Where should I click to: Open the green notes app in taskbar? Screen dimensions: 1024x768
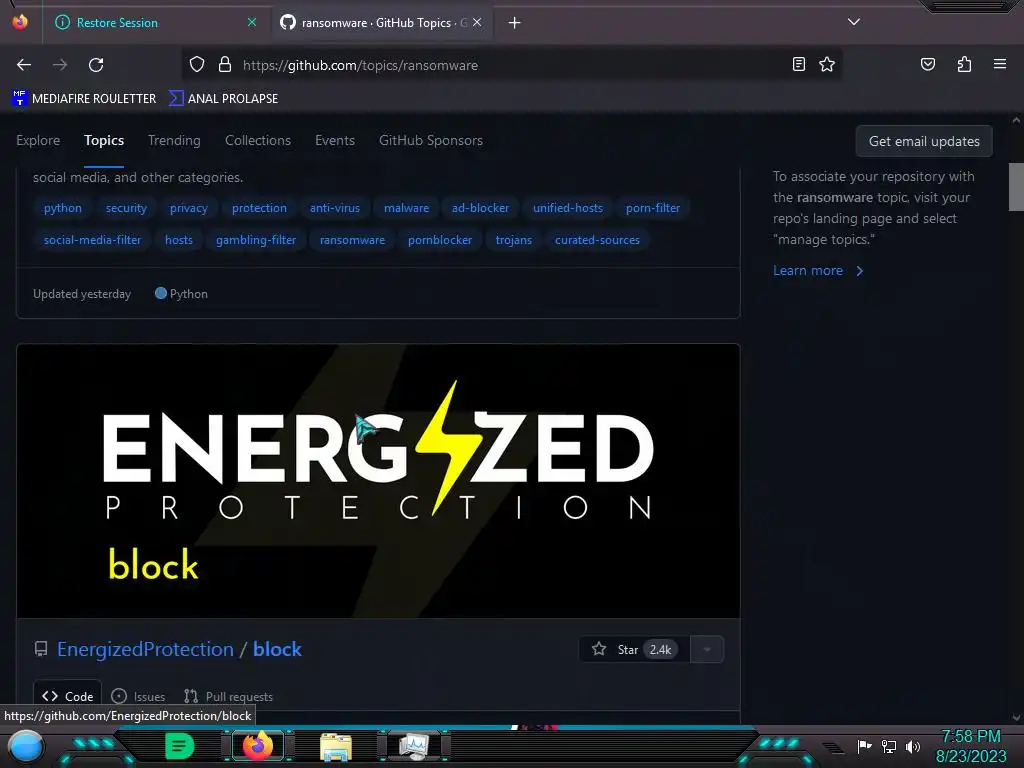[x=180, y=746]
